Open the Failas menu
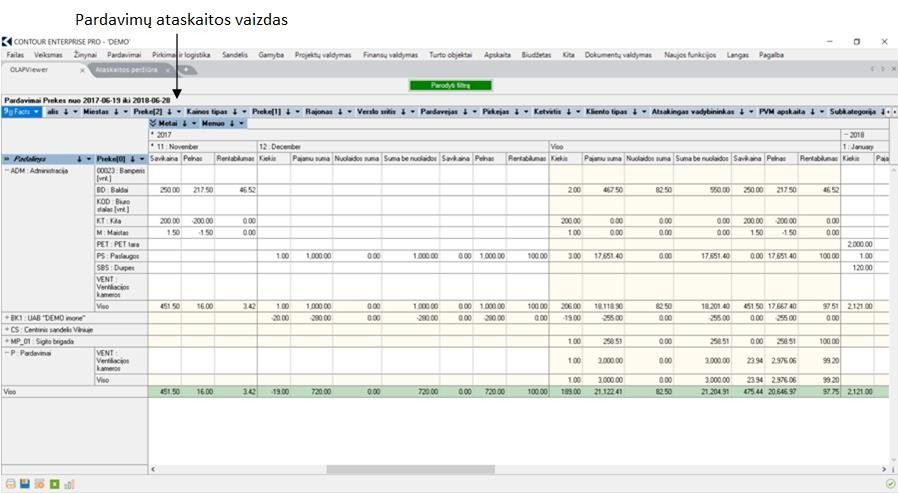The image size is (898, 494). pyautogui.click(x=15, y=55)
